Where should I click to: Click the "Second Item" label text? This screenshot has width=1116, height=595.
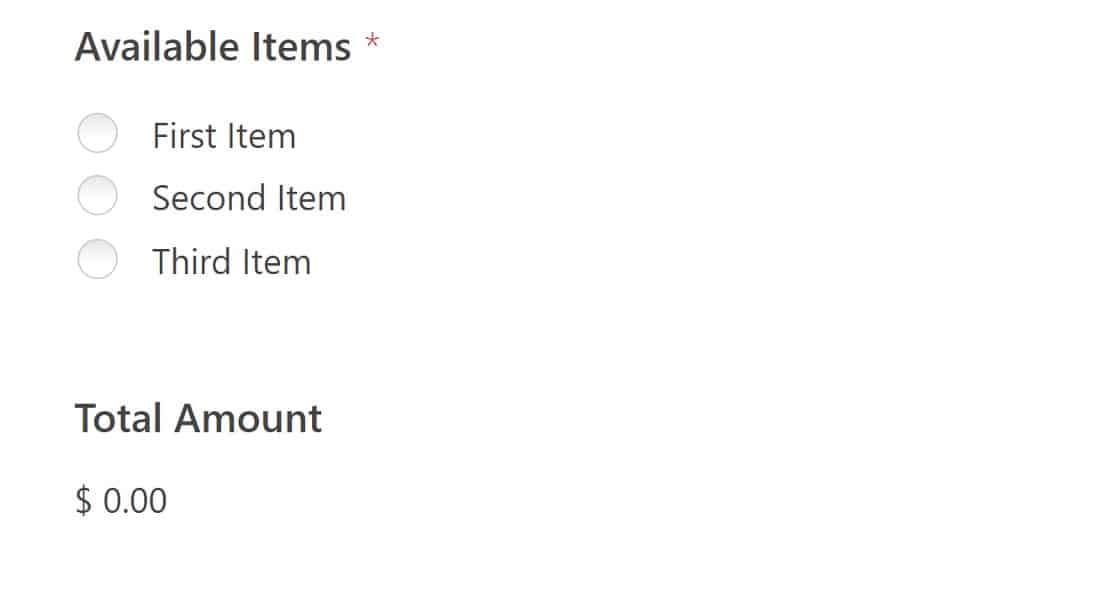click(x=249, y=198)
